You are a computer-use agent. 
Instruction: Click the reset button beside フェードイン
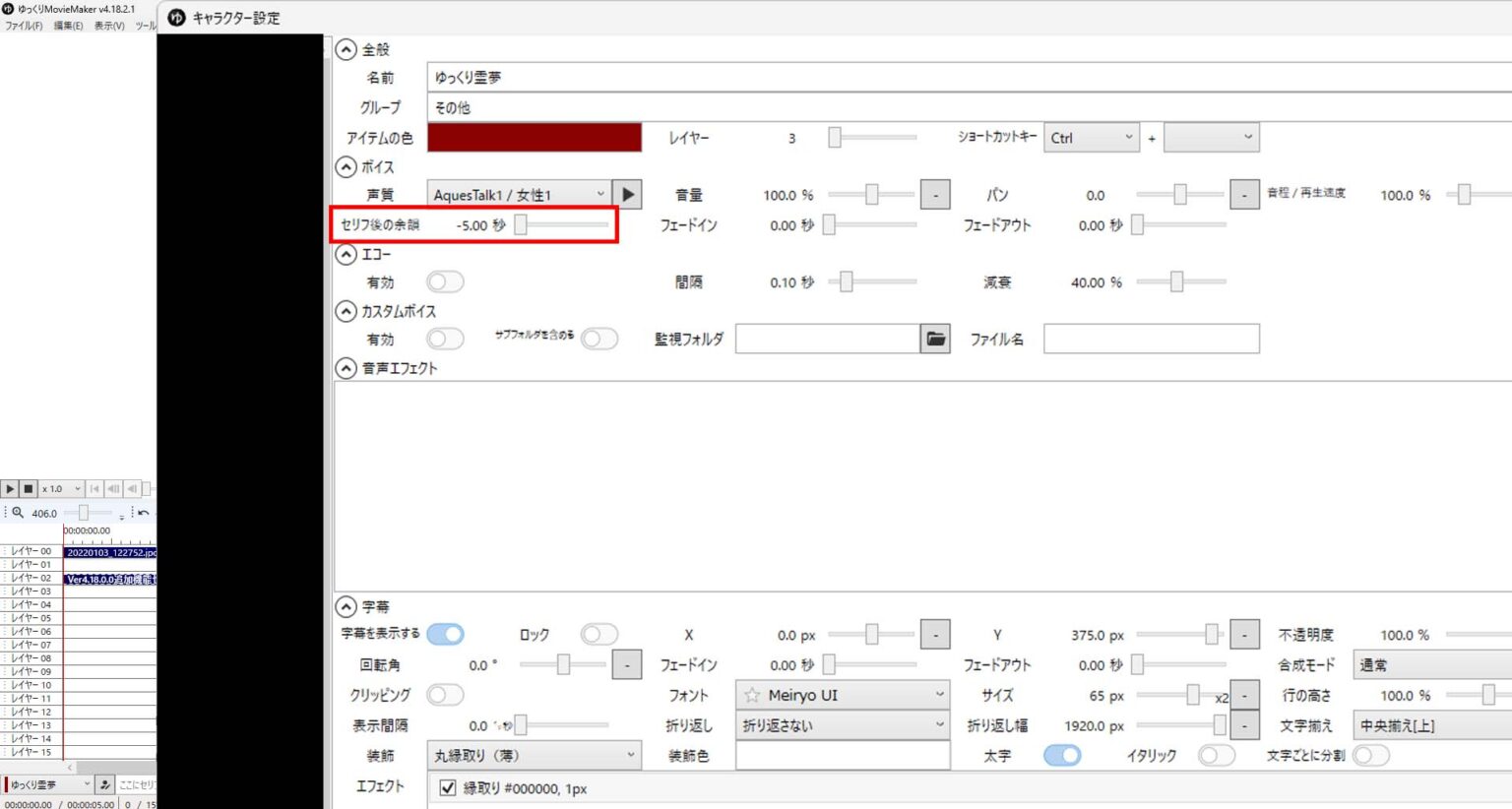point(627,664)
